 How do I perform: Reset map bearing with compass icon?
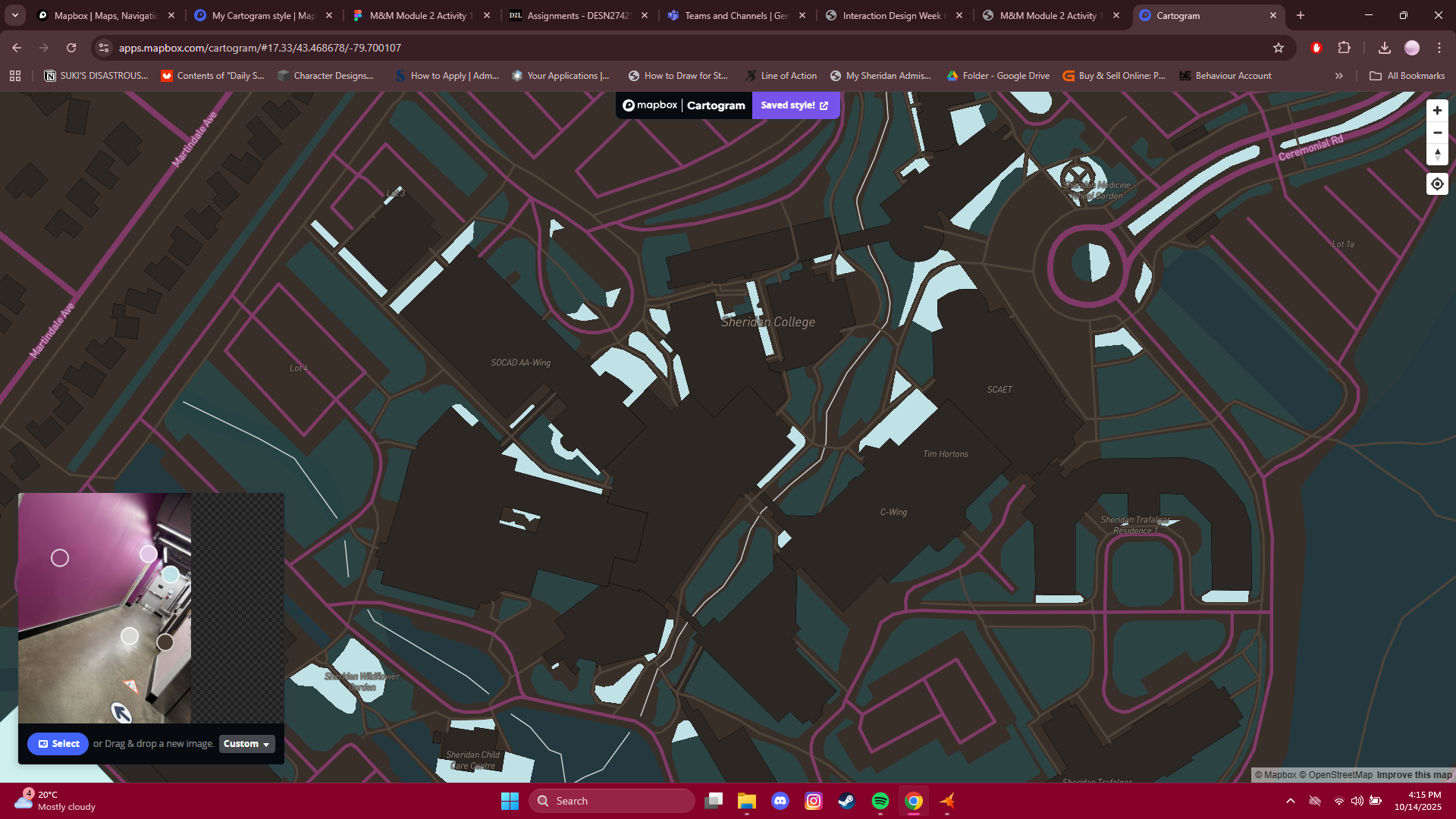[x=1437, y=155]
